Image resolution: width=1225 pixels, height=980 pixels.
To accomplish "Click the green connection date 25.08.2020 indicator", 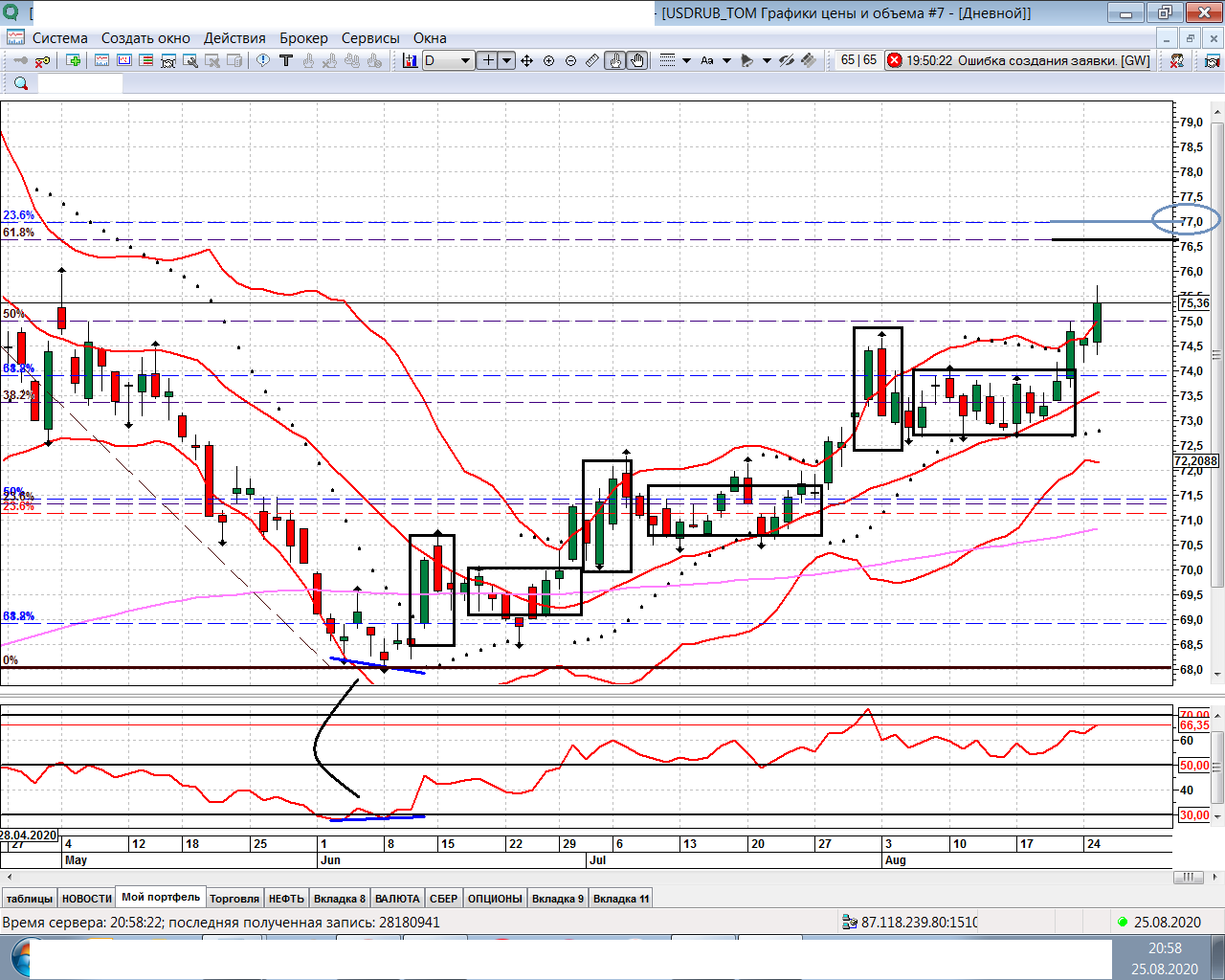I will pos(1159,923).
